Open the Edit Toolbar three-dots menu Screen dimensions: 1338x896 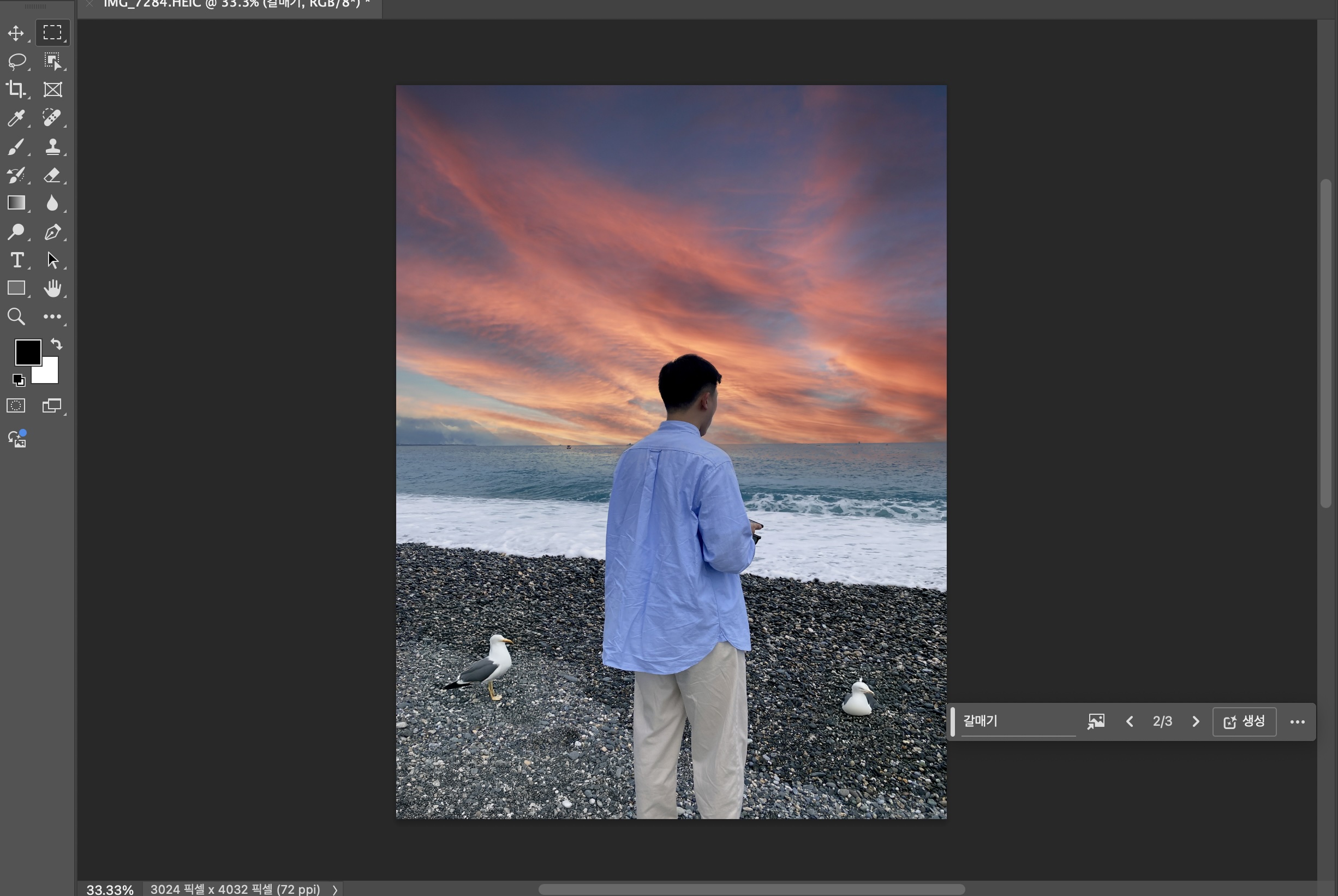coord(52,316)
